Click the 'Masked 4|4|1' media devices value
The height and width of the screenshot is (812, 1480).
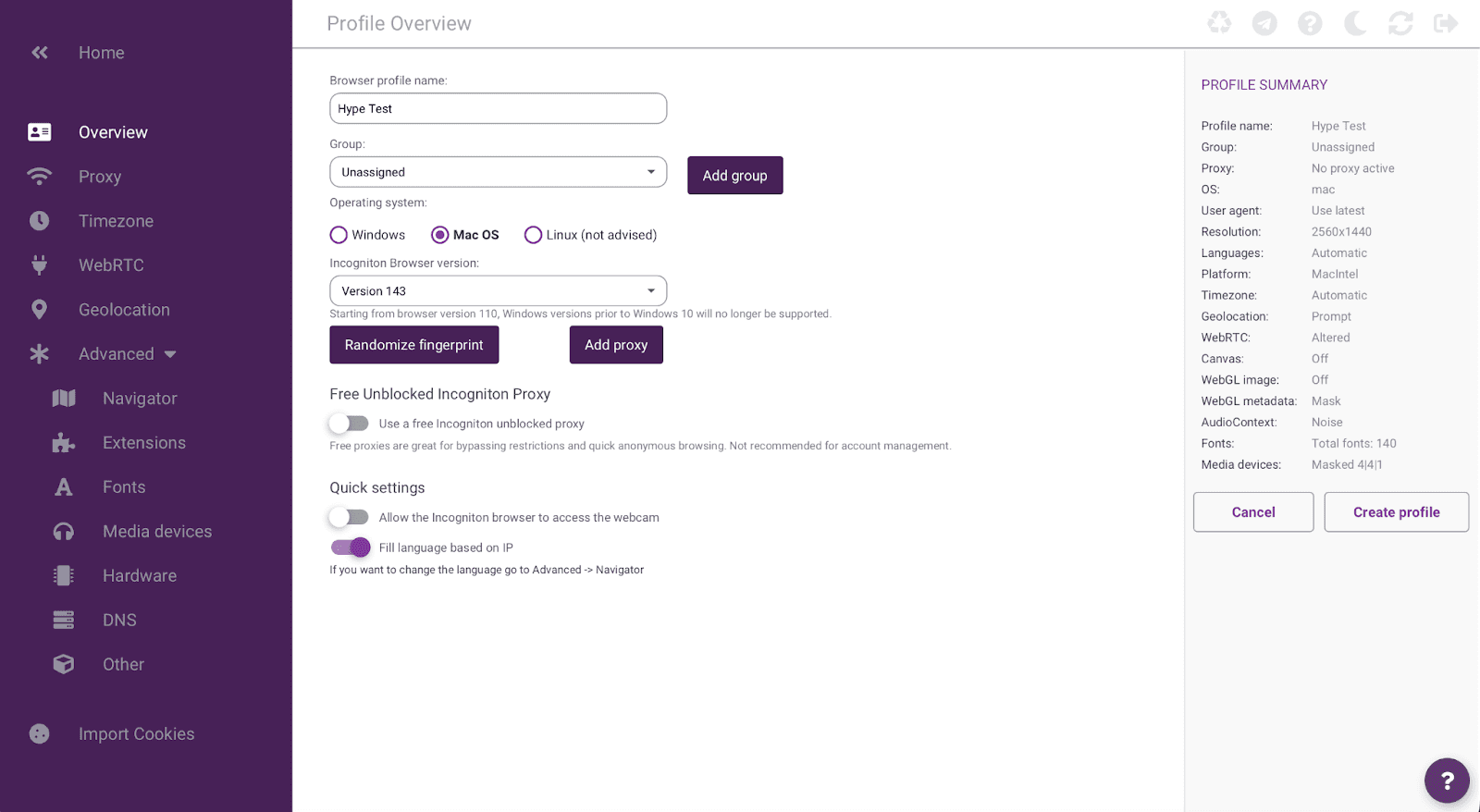point(1347,465)
